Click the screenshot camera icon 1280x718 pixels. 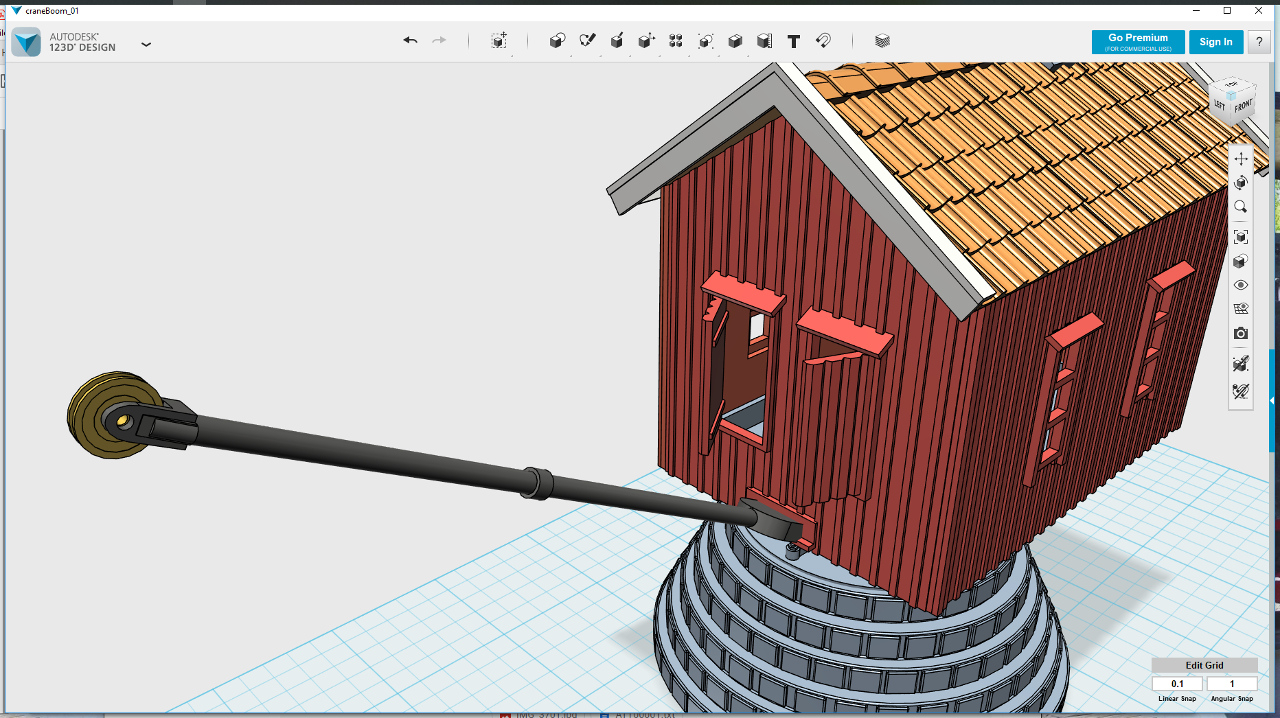pyautogui.click(x=1241, y=333)
